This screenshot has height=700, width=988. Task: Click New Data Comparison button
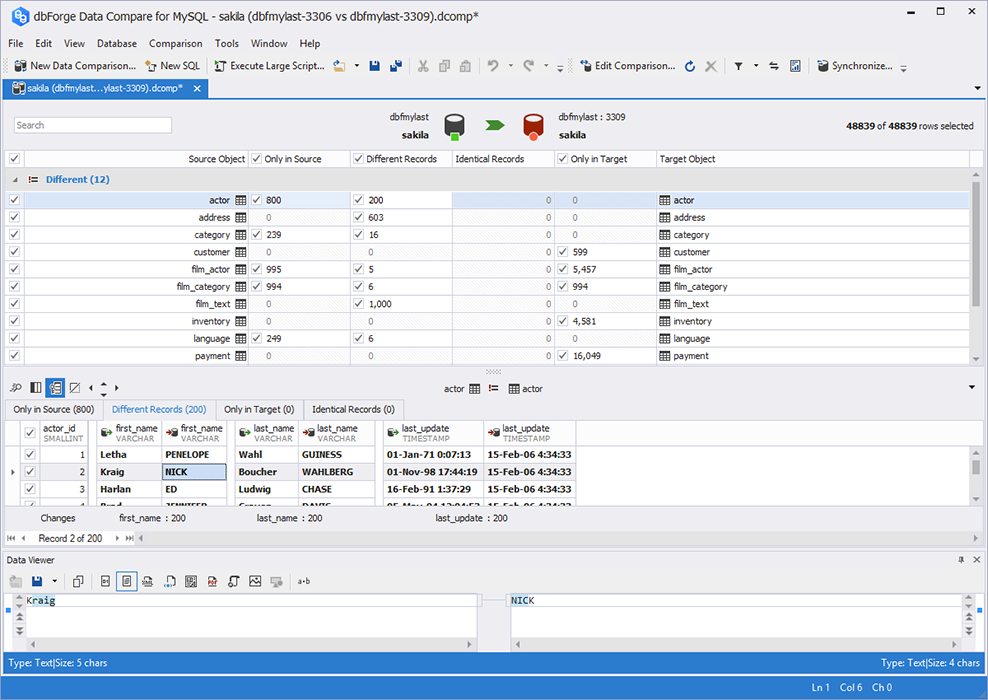tap(75, 66)
